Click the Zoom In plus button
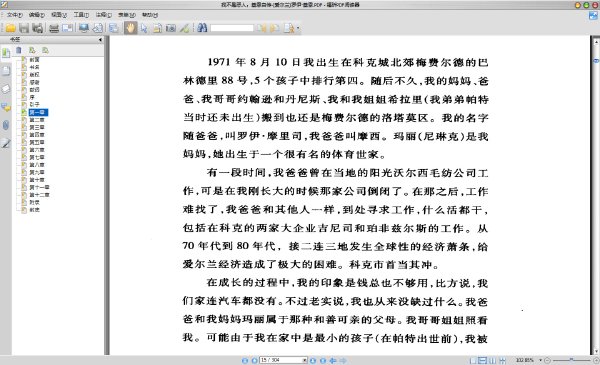 tap(596, 360)
